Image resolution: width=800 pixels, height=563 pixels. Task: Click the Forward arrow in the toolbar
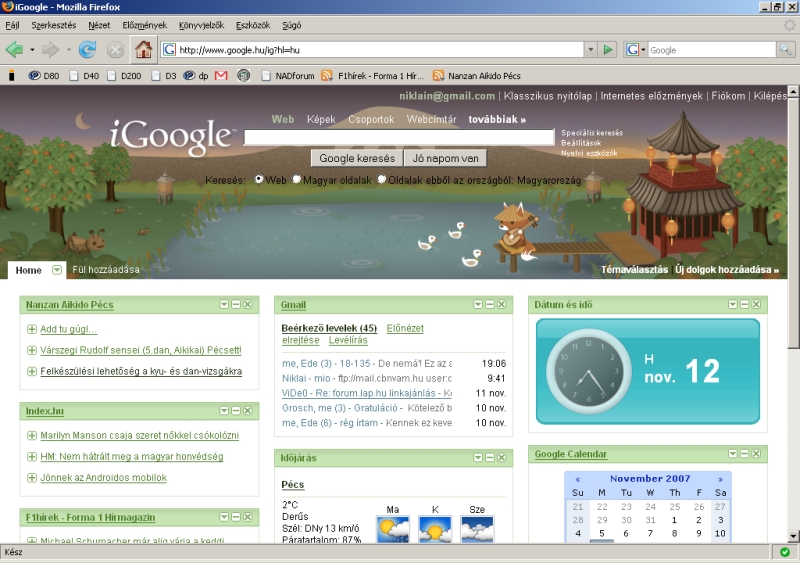click(51, 50)
